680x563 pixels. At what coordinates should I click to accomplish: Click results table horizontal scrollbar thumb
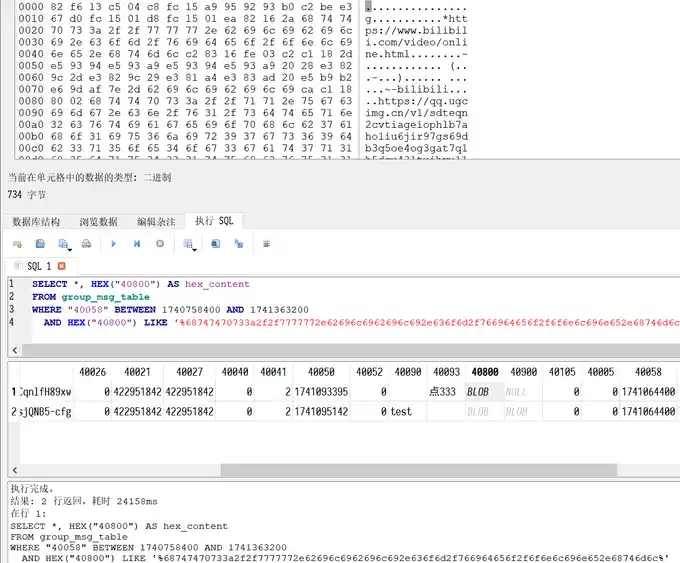(419, 470)
